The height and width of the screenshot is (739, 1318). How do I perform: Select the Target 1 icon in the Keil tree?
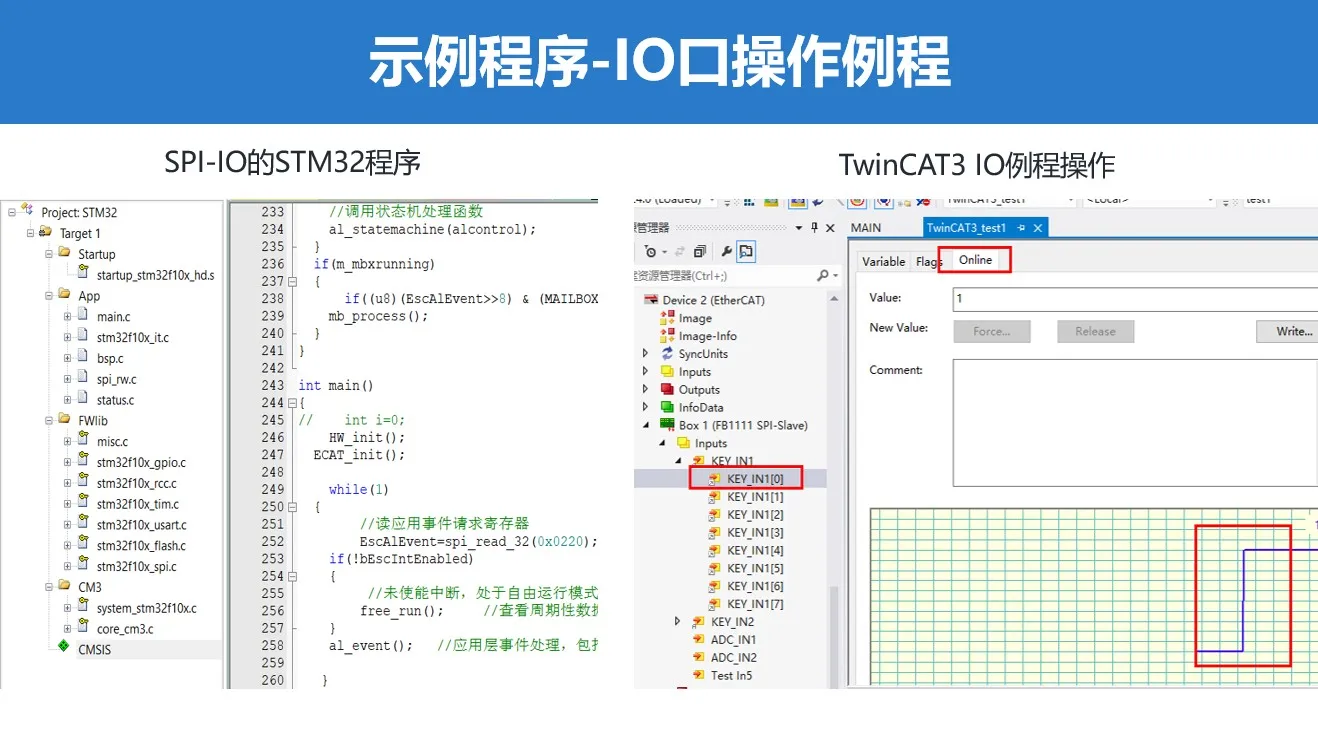tap(45, 232)
